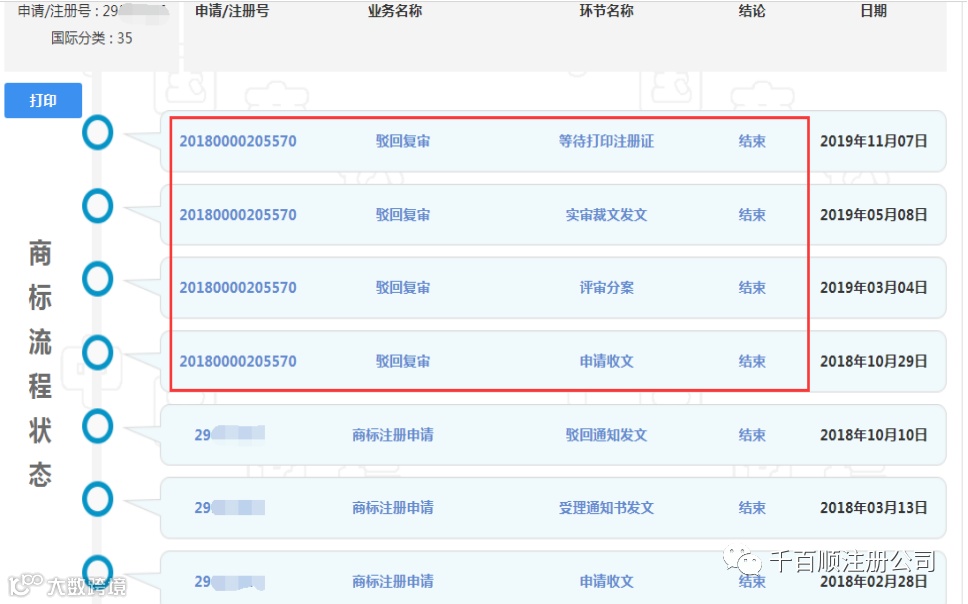Viewport: 968px width, 604px height.
Task: Click the date 2019年11月07日
Action: click(x=874, y=141)
